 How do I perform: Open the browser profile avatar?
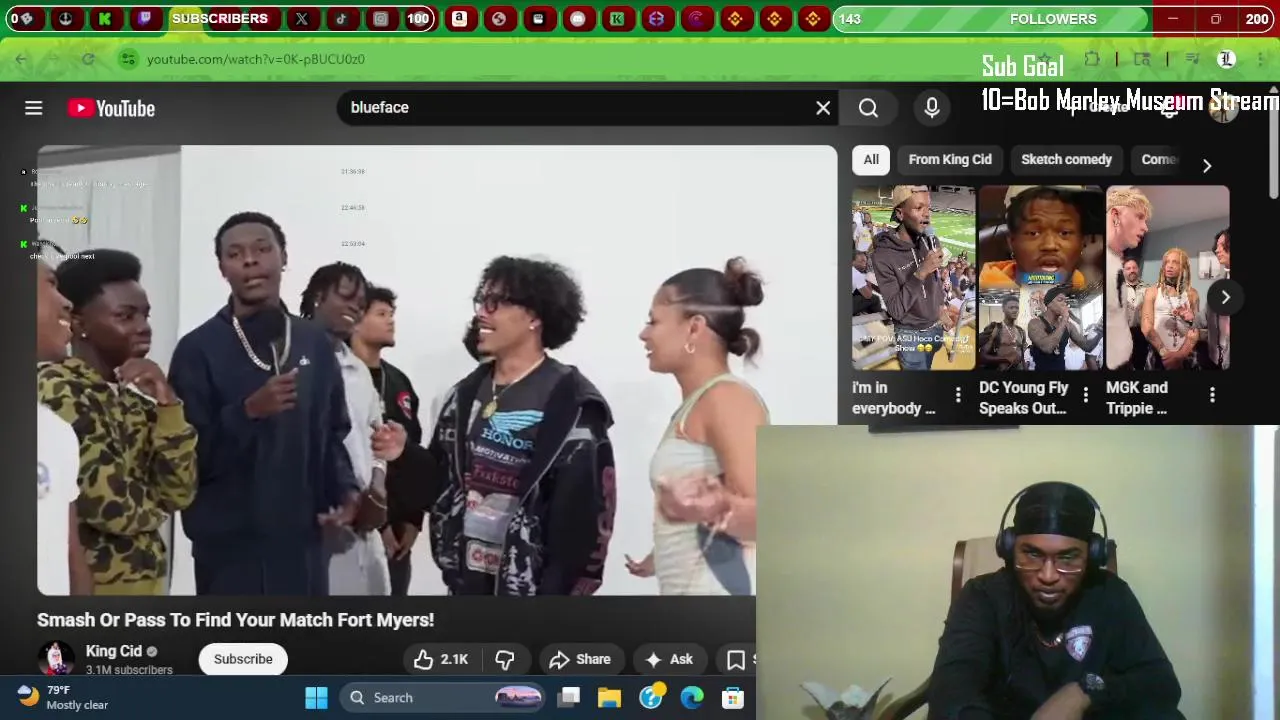[x=1226, y=59]
